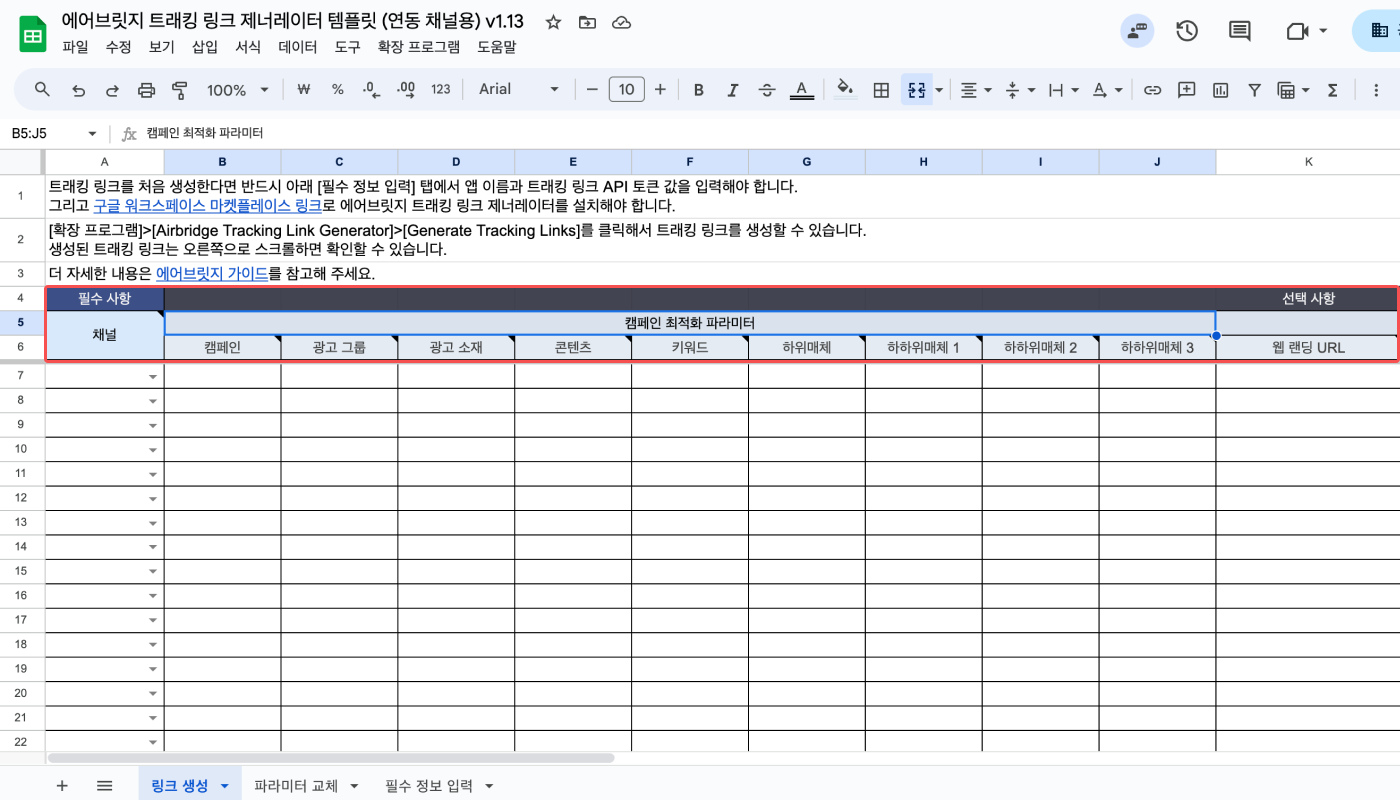This screenshot has height=800, width=1400.
Task: Click the Insert comment icon
Action: tap(1186, 90)
